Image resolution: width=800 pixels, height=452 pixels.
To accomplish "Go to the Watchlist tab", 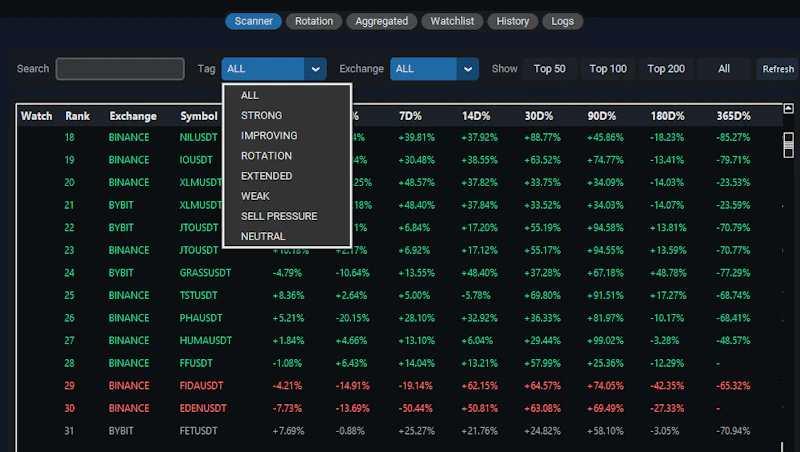I will click(x=452, y=21).
